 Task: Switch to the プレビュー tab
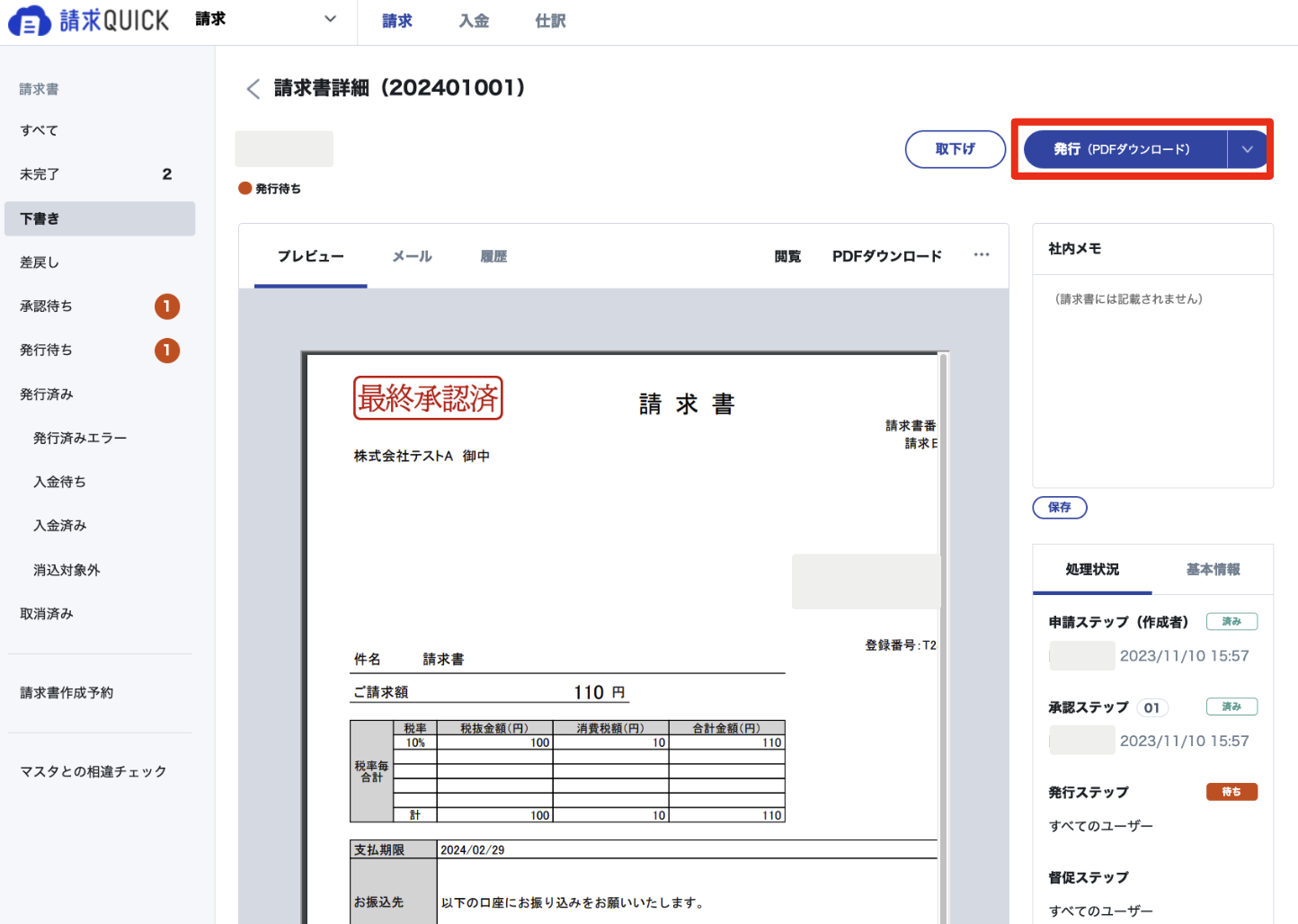coord(311,256)
